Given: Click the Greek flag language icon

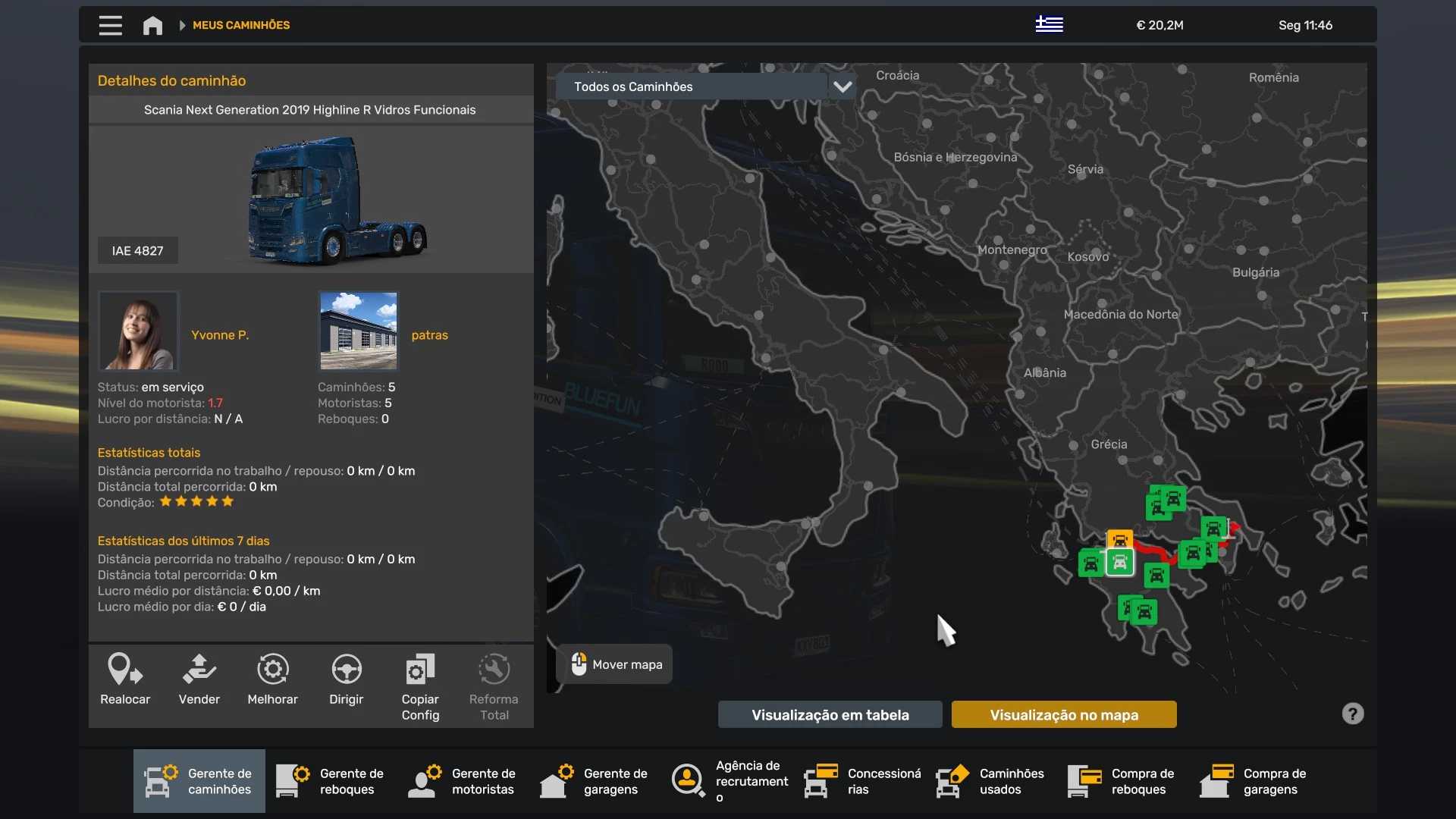Looking at the screenshot, I should coord(1049,24).
